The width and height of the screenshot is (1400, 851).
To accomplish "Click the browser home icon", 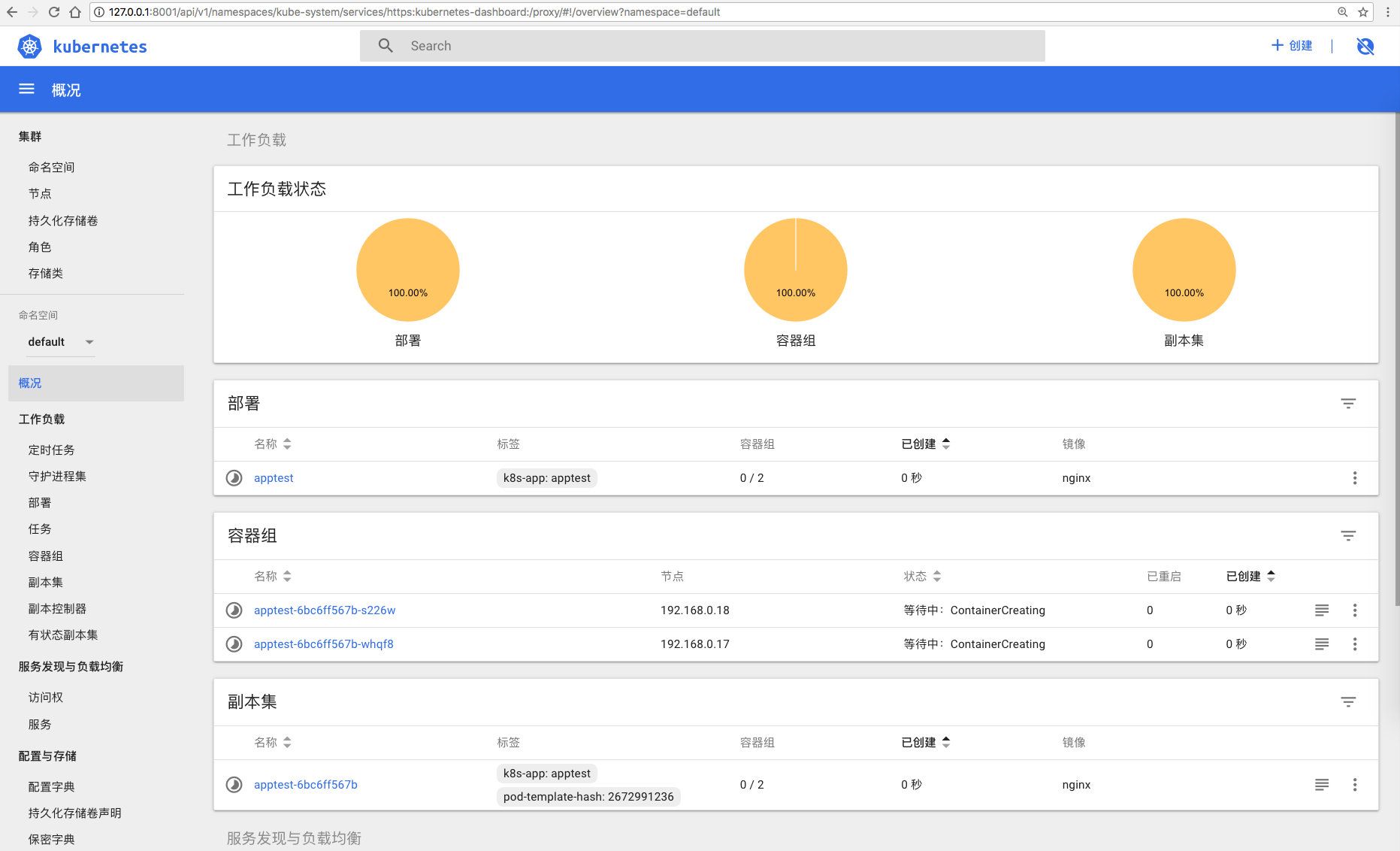I will 75,12.
